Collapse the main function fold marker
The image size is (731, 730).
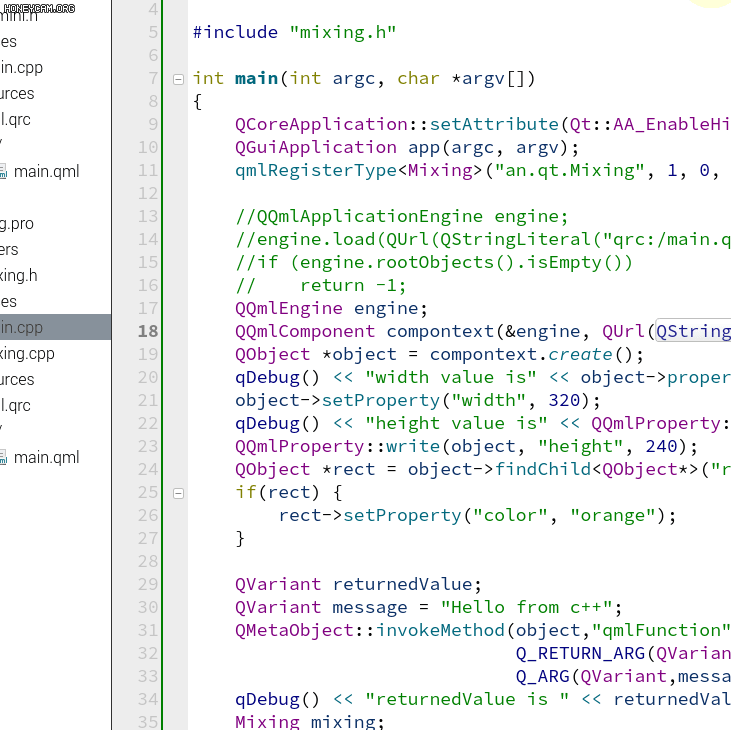[x=178, y=79]
